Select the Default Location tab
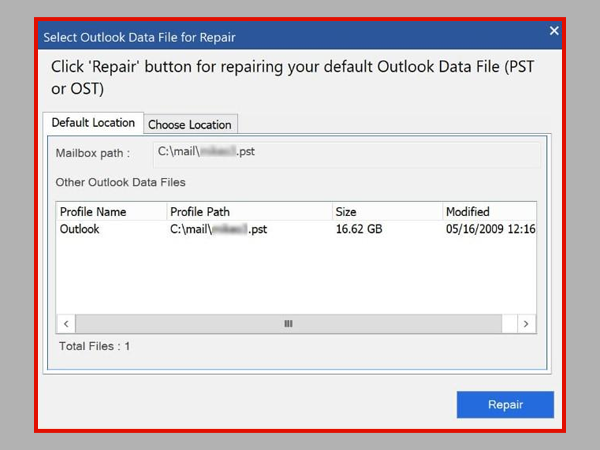The image size is (600, 450). (x=93, y=123)
